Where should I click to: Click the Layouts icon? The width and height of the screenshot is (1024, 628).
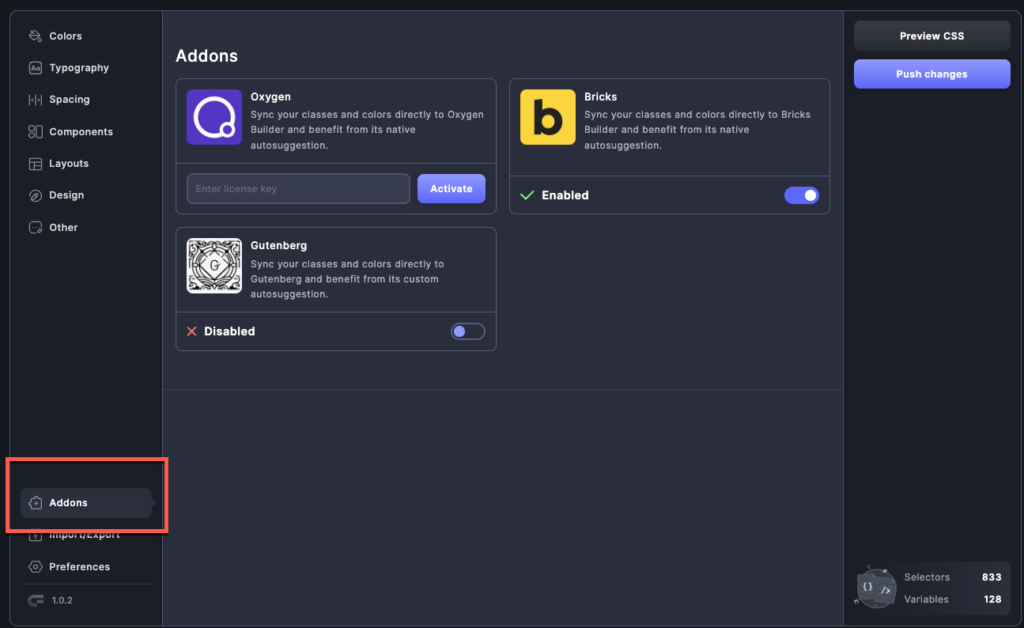tap(35, 163)
